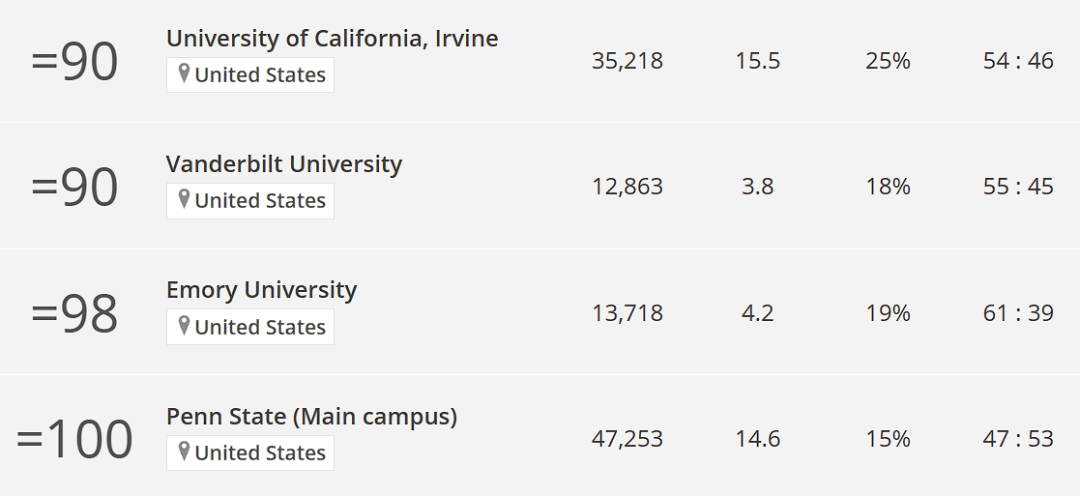This screenshot has height=496, width=1080.
Task: Click 3.8 students per staff value
Action: (x=758, y=187)
